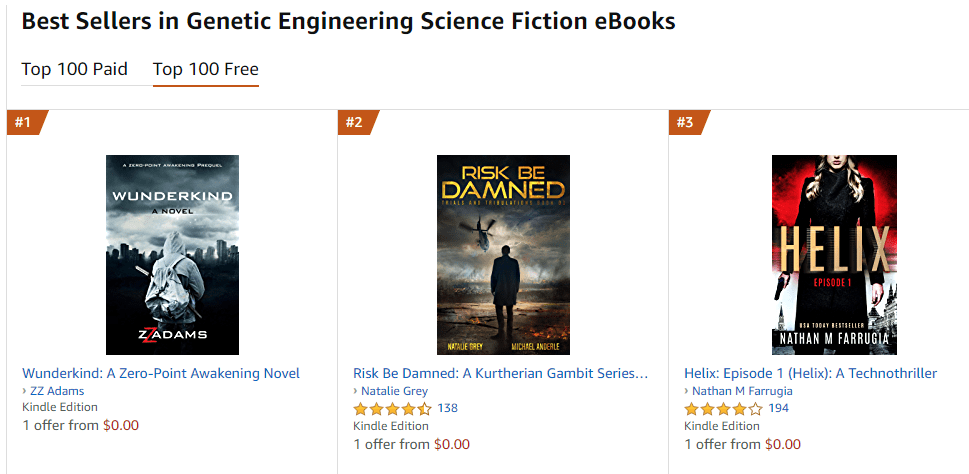
Task: Switch to Top 100 Paid tab
Action: pyautogui.click(x=74, y=69)
